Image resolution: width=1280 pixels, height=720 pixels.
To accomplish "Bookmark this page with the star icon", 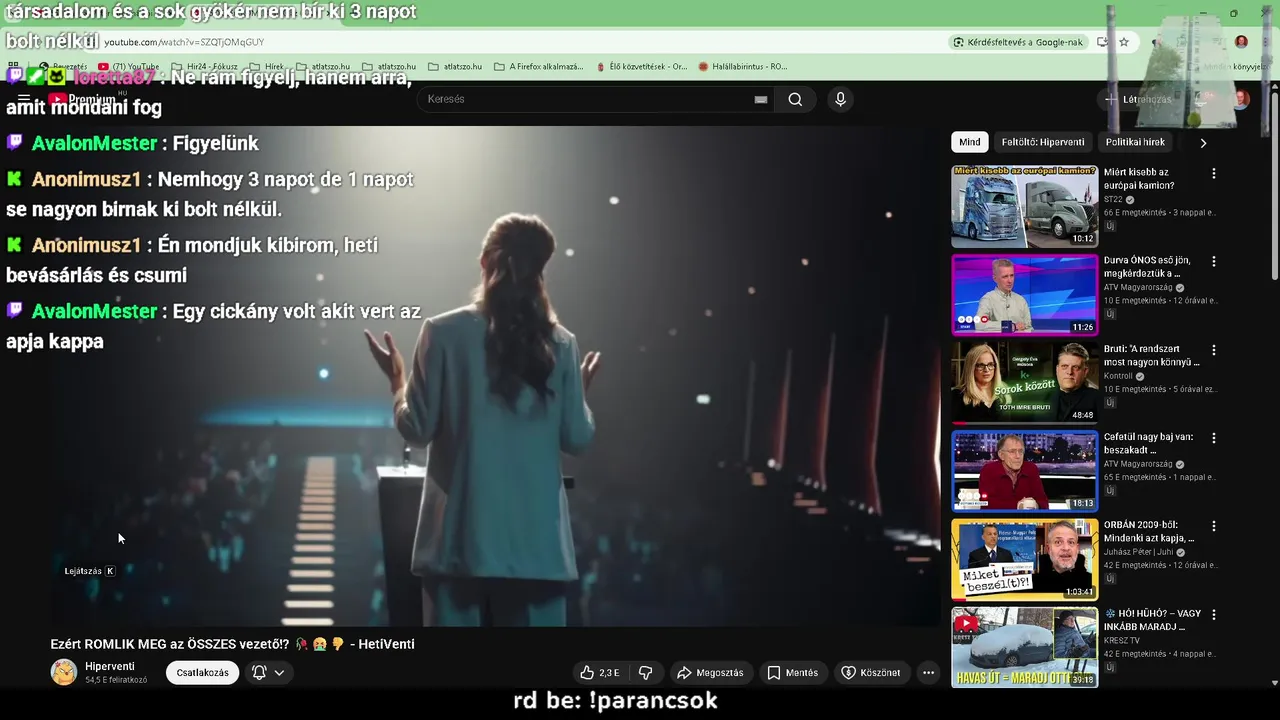I will pos(1124,42).
